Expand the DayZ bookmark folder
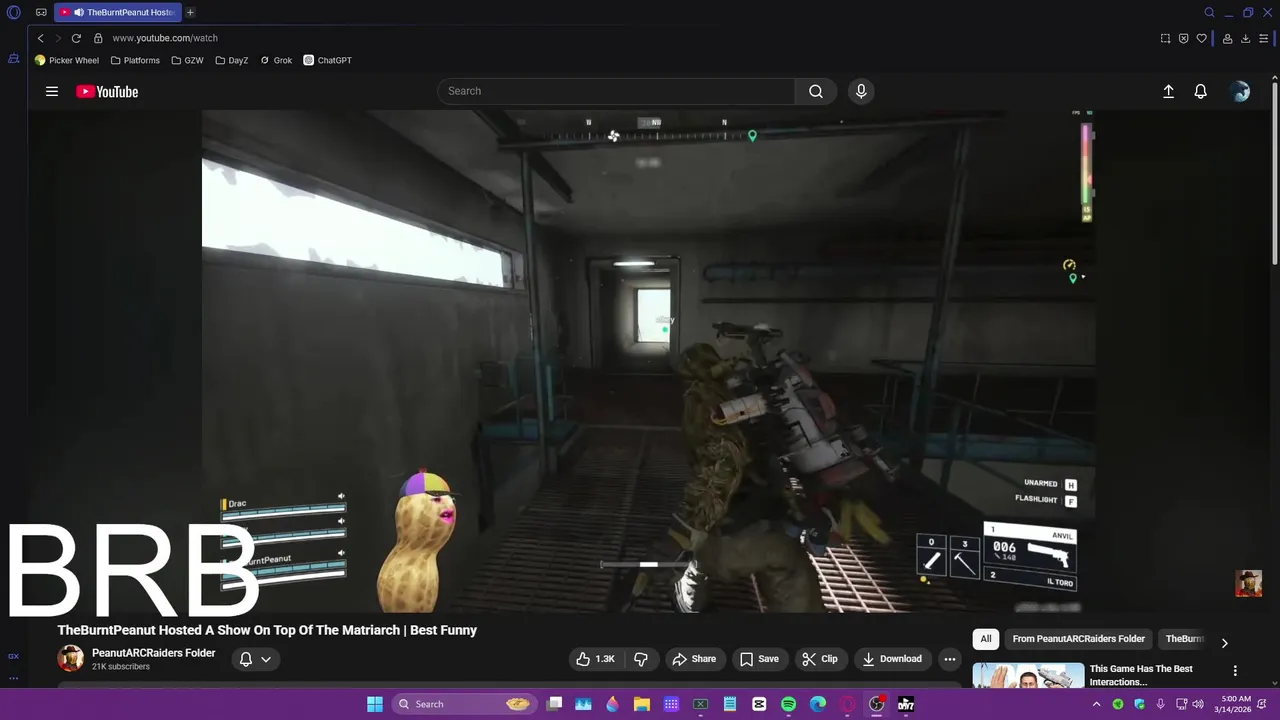1280x720 pixels. tap(231, 60)
